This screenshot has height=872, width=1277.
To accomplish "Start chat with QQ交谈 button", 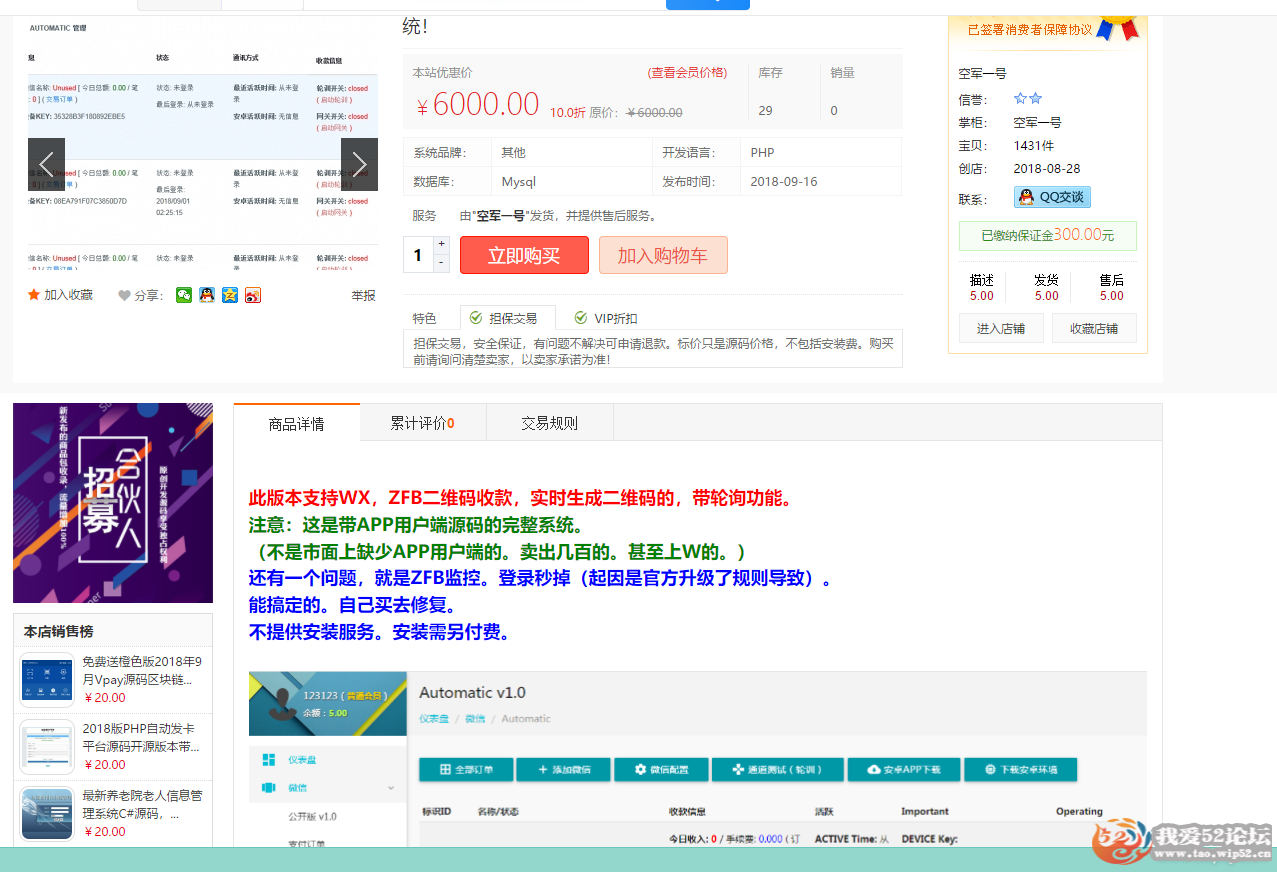I will [1052, 197].
